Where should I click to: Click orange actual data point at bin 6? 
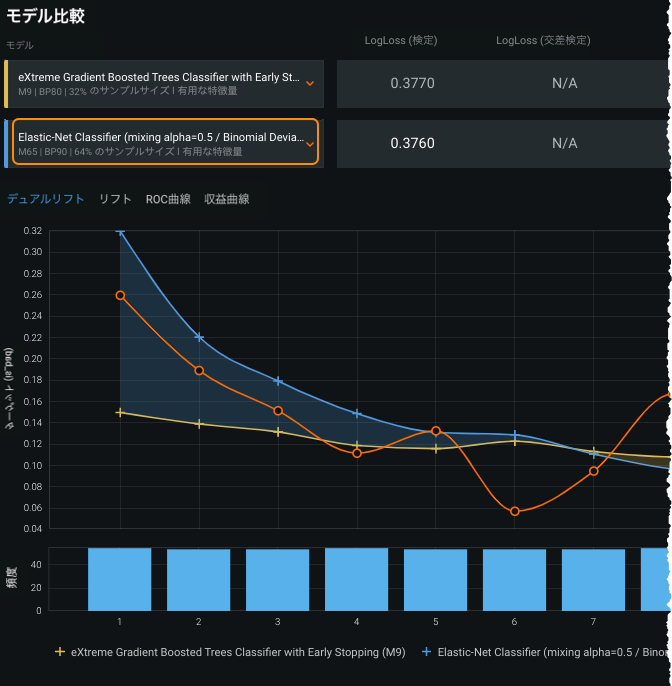(x=515, y=511)
